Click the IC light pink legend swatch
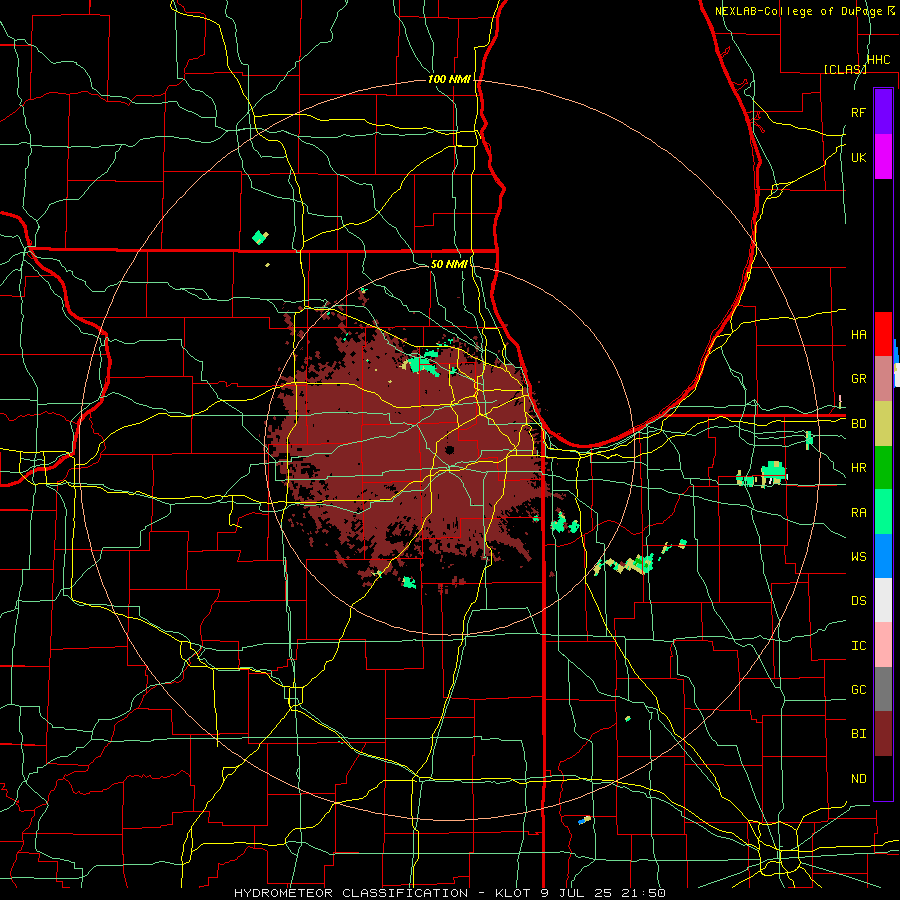Image resolution: width=900 pixels, height=900 pixels. (883, 645)
